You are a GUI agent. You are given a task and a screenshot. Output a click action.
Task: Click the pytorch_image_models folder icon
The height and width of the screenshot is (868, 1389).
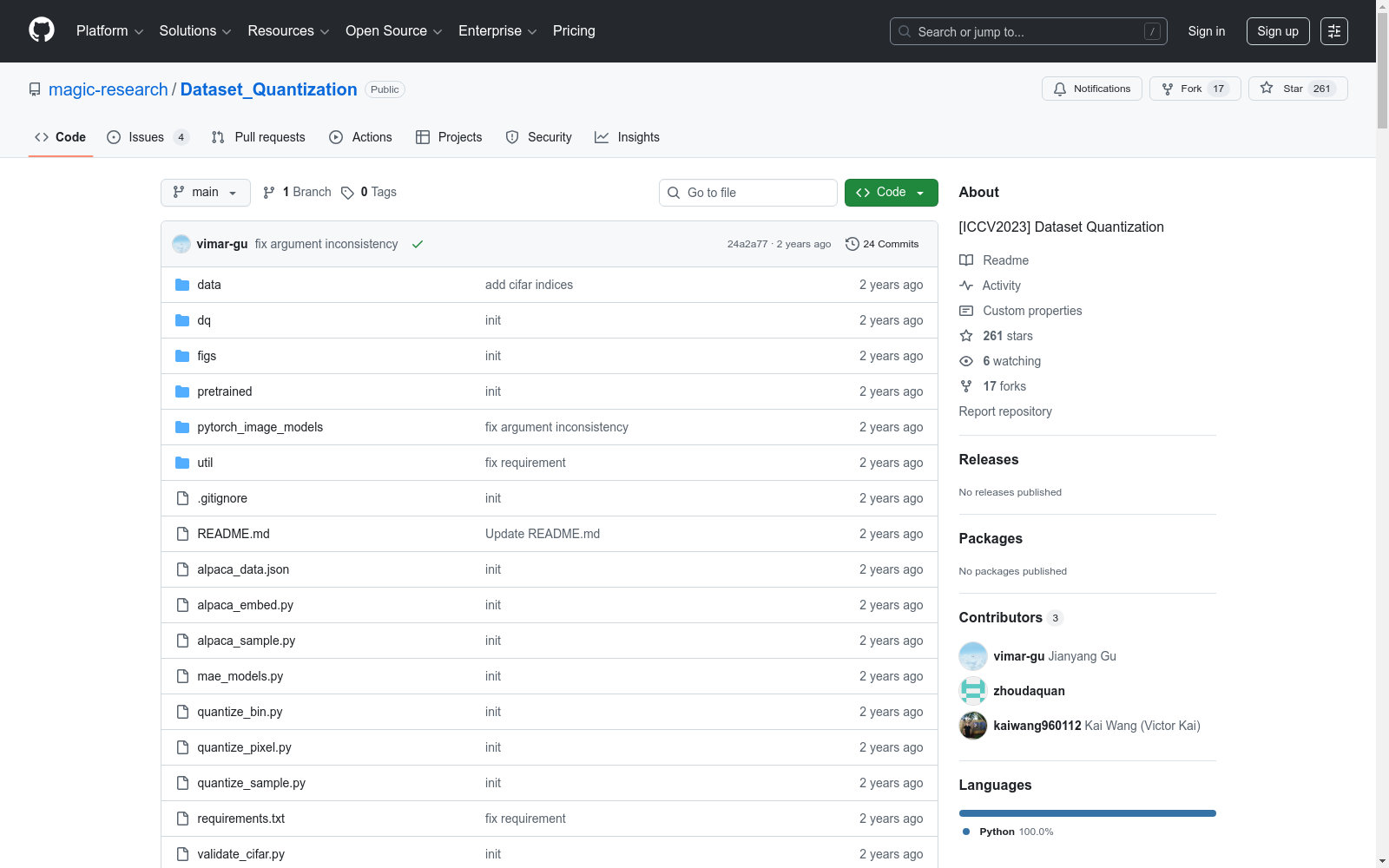[182, 427]
